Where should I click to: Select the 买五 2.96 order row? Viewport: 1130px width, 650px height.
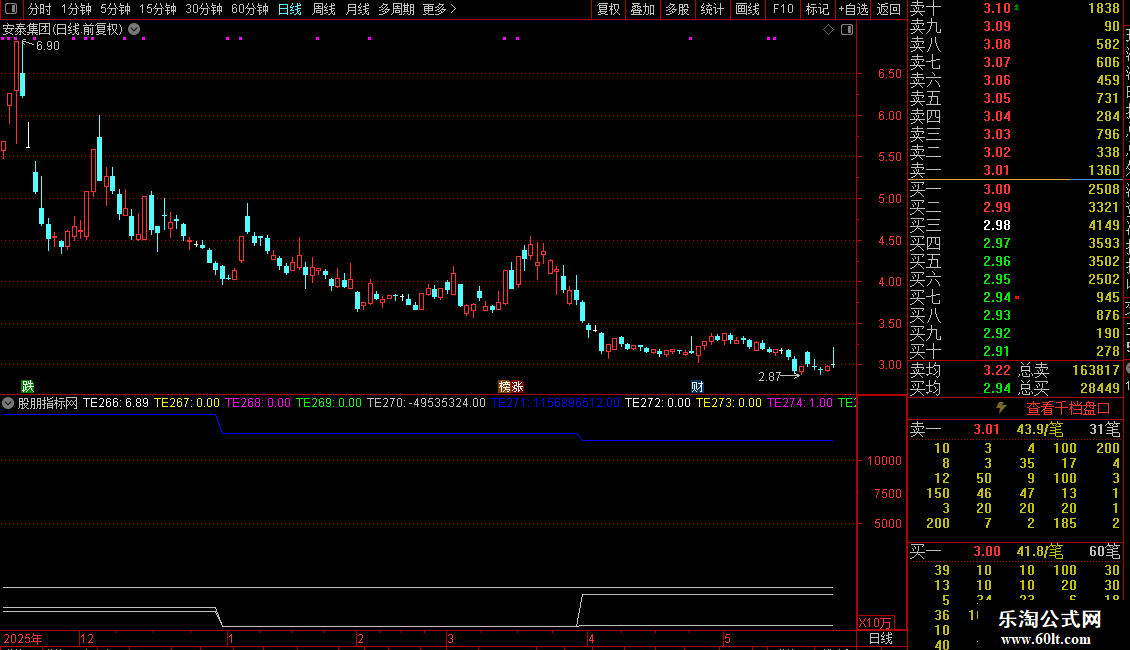pyautogui.click(x=1015, y=261)
